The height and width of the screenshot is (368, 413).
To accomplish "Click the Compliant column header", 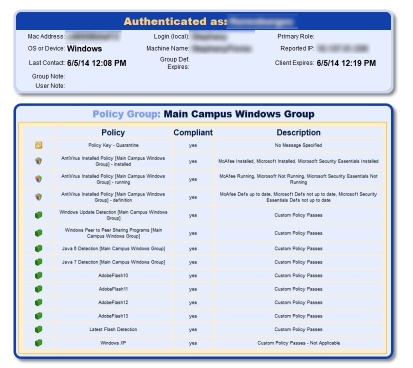I will 193,132.
